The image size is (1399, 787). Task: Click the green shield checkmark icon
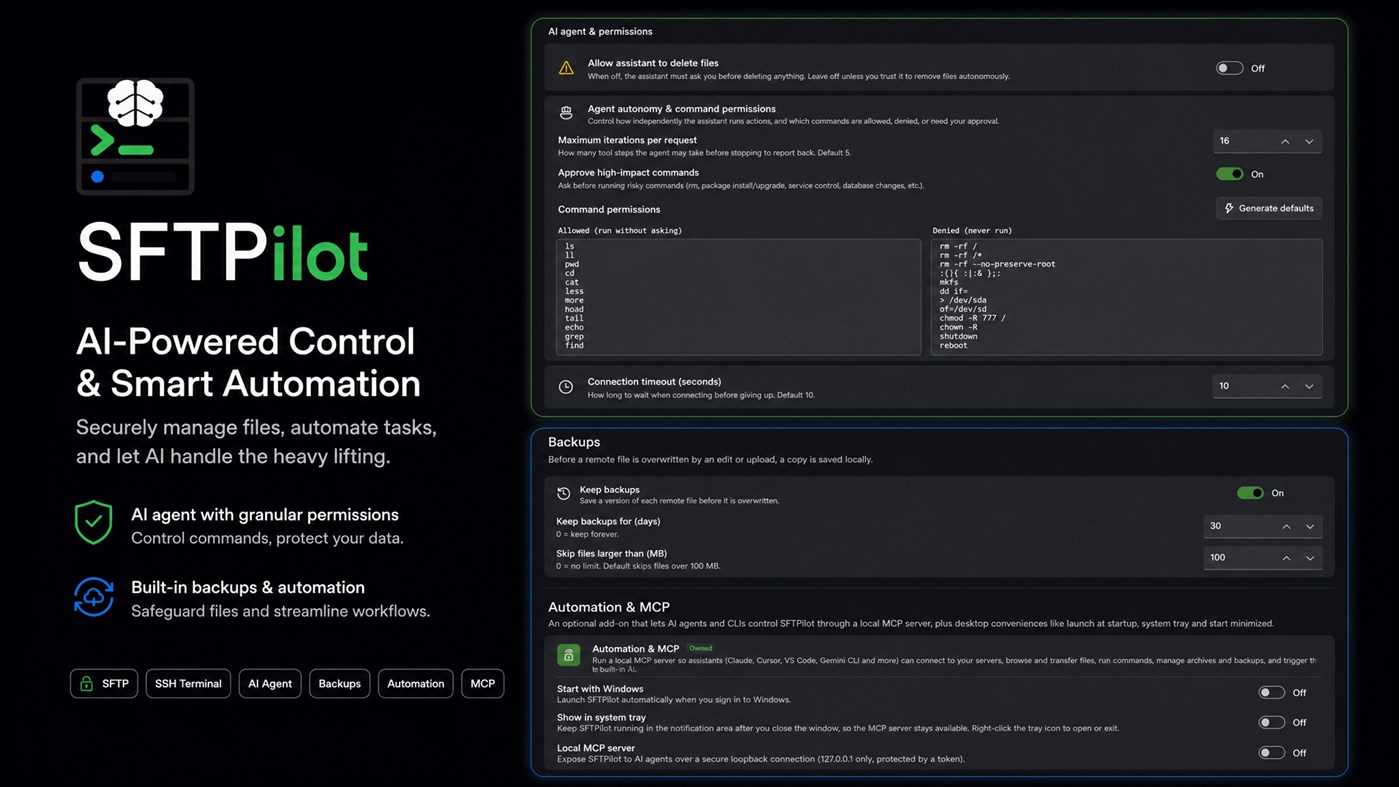click(x=93, y=522)
